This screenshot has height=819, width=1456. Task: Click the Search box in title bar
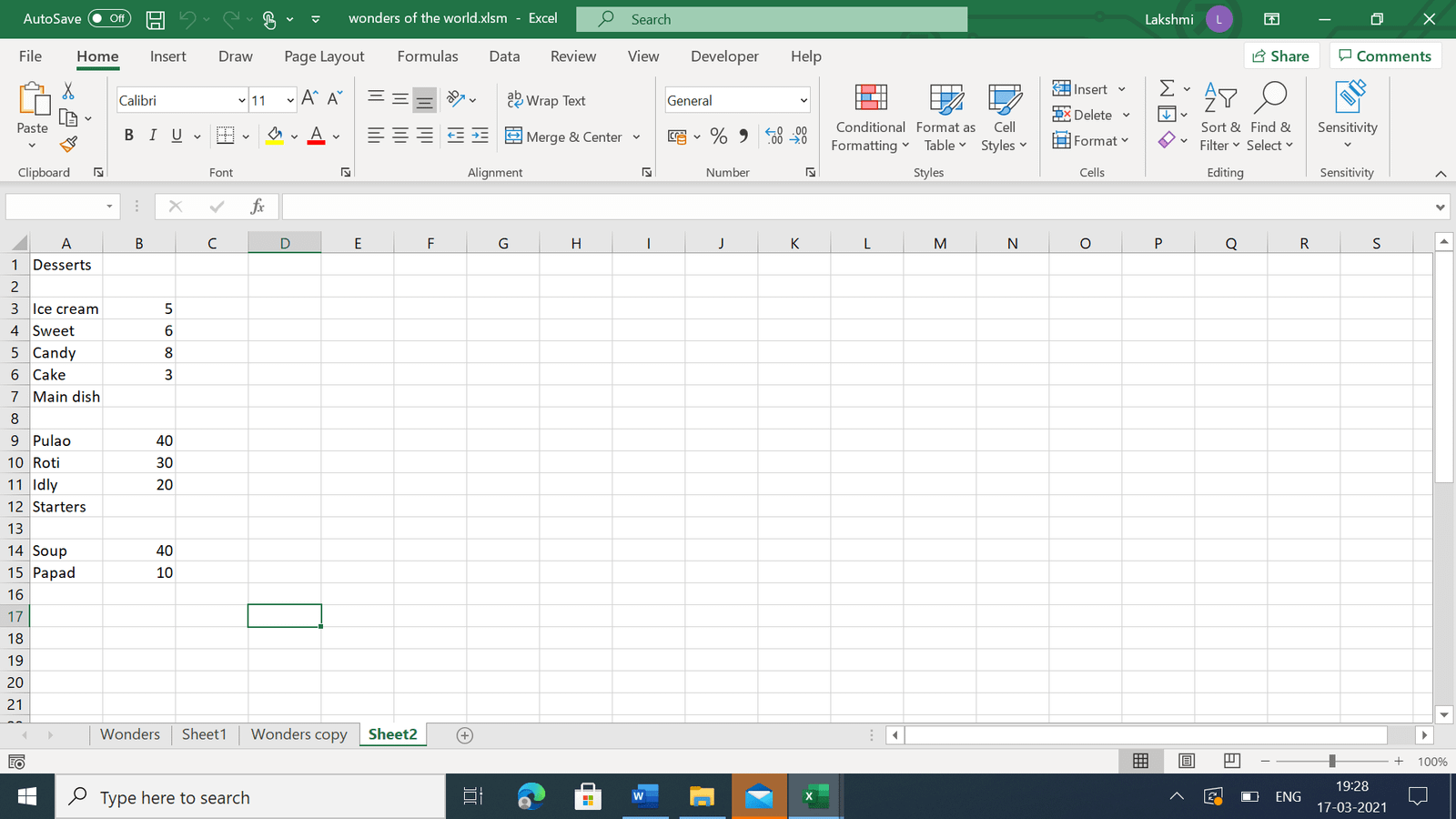(x=772, y=19)
